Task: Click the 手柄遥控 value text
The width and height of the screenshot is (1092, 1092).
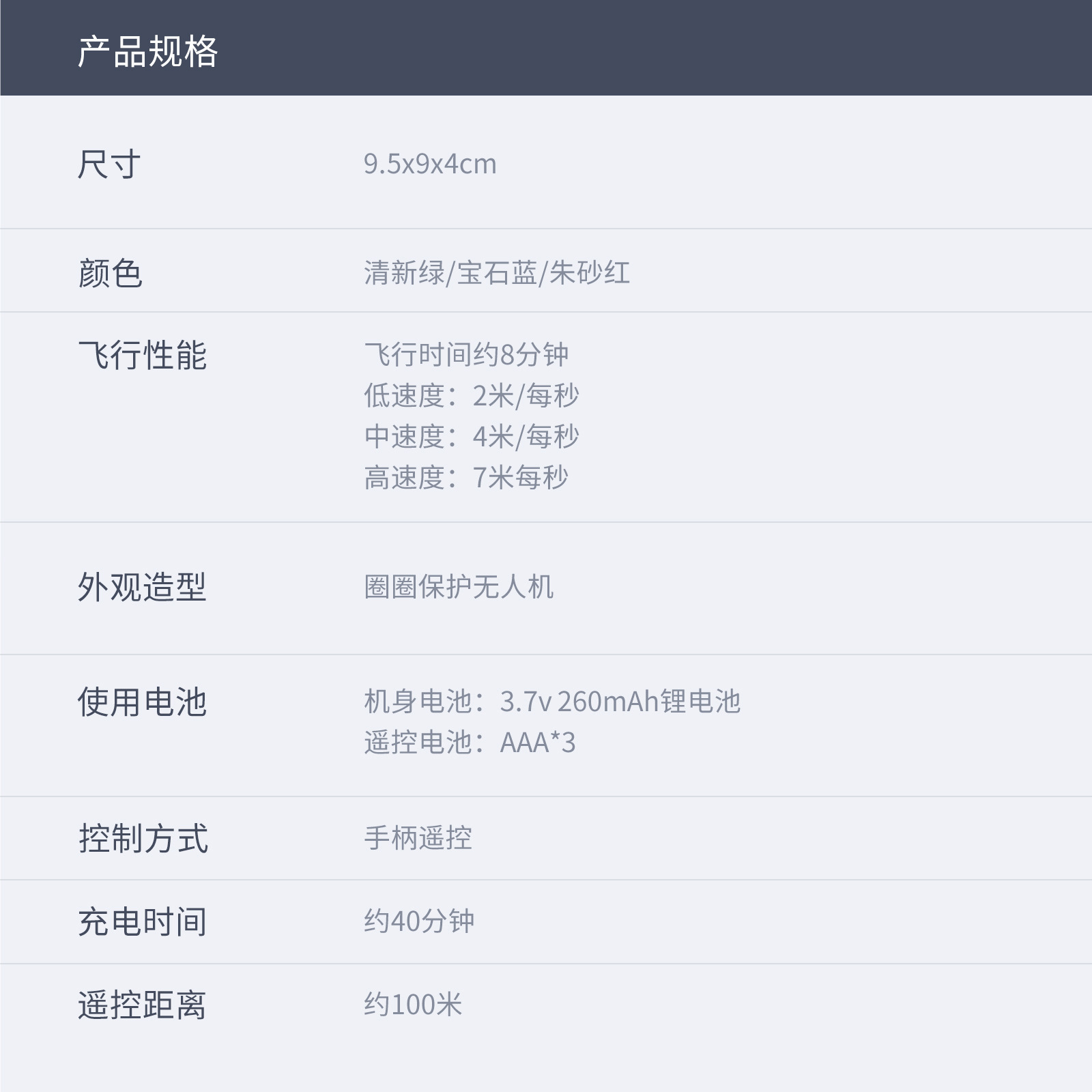Action: [418, 838]
